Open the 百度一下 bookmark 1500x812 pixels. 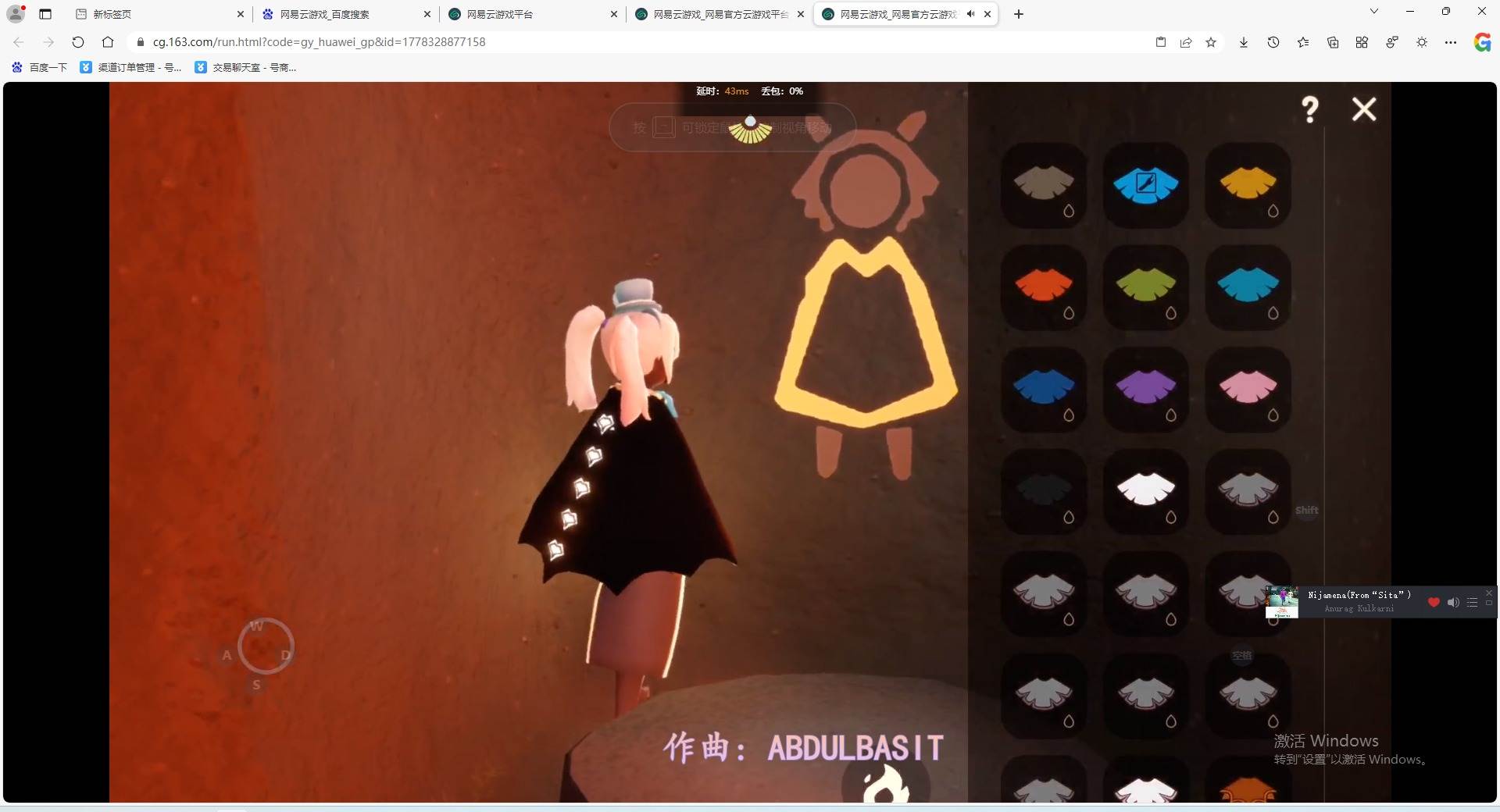click(40, 67)
